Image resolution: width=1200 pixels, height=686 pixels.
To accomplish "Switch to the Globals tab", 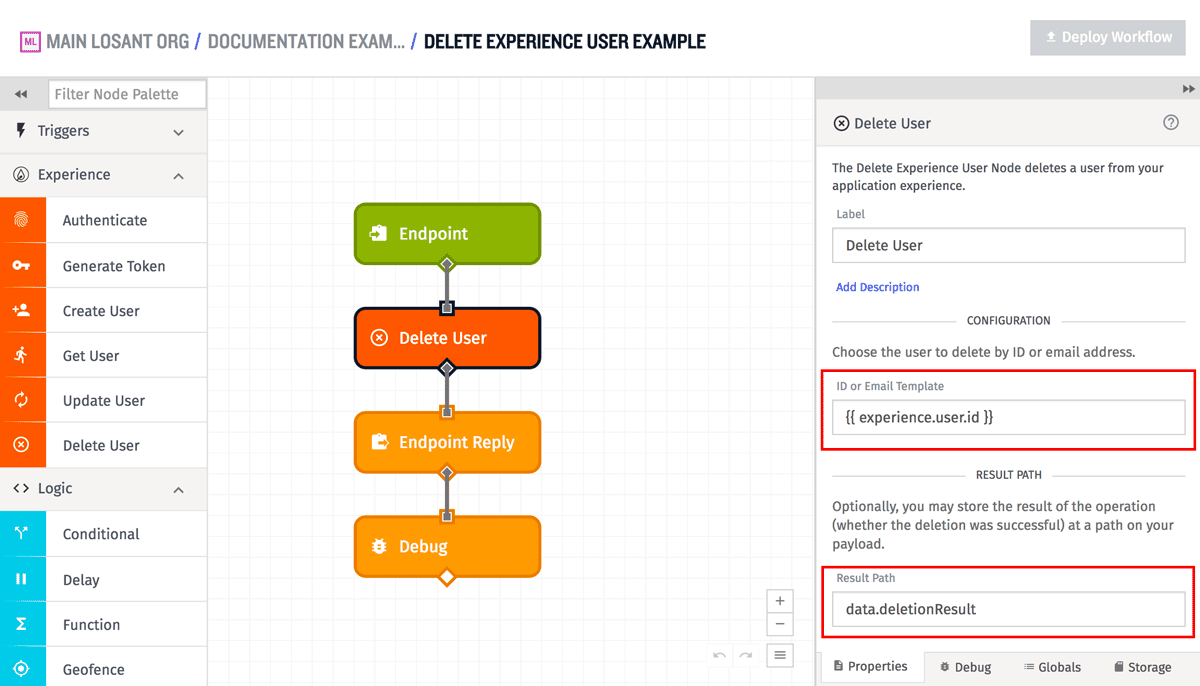I will 1052,667.
